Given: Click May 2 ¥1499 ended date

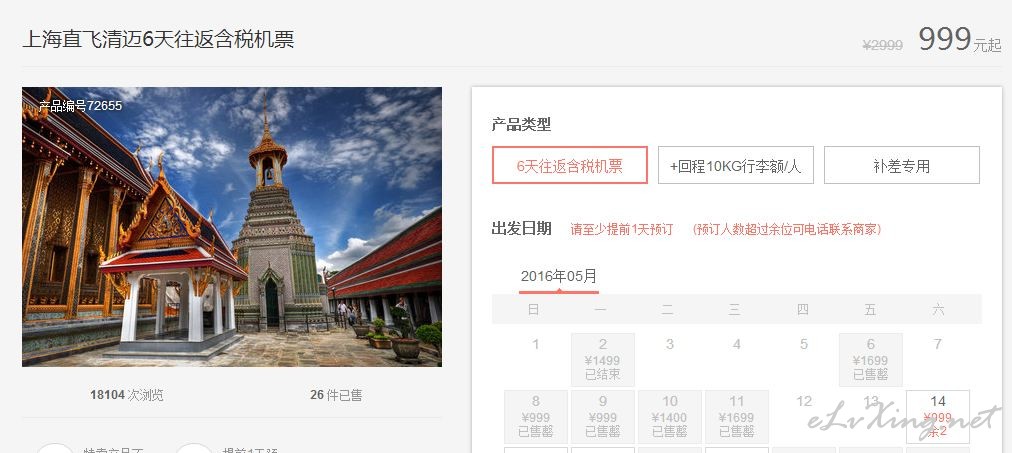Looking at the screenshot, I should pos(603,359).
